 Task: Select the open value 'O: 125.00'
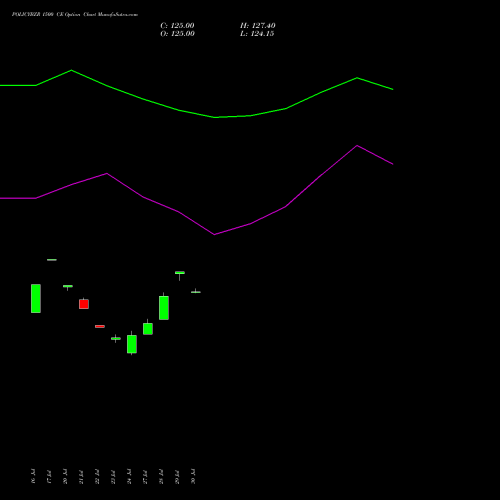pos(177,34)
